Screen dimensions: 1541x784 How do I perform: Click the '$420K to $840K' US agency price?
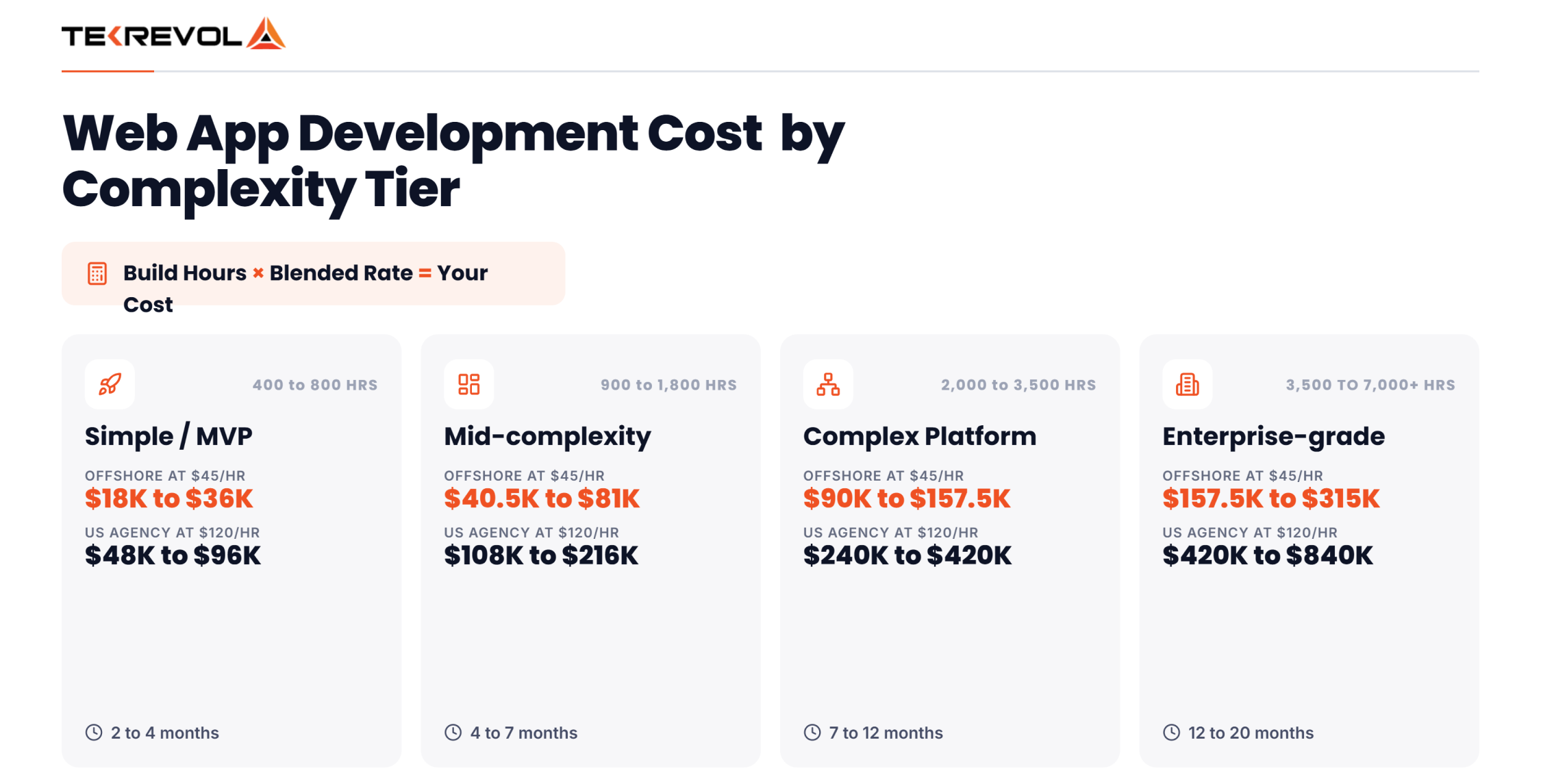point(1268,555)
